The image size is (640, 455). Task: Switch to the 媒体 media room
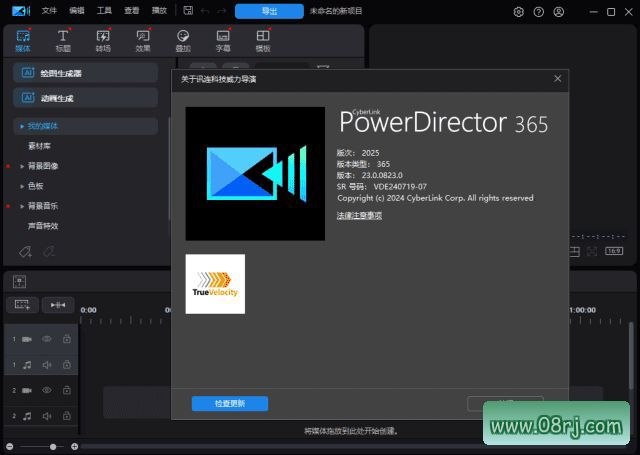tap(23, 41)
